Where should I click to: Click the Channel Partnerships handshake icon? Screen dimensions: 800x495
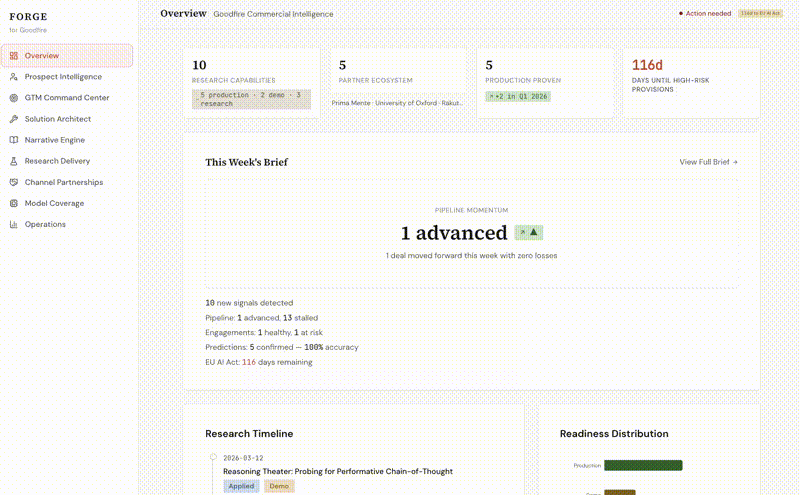point(14,182)
